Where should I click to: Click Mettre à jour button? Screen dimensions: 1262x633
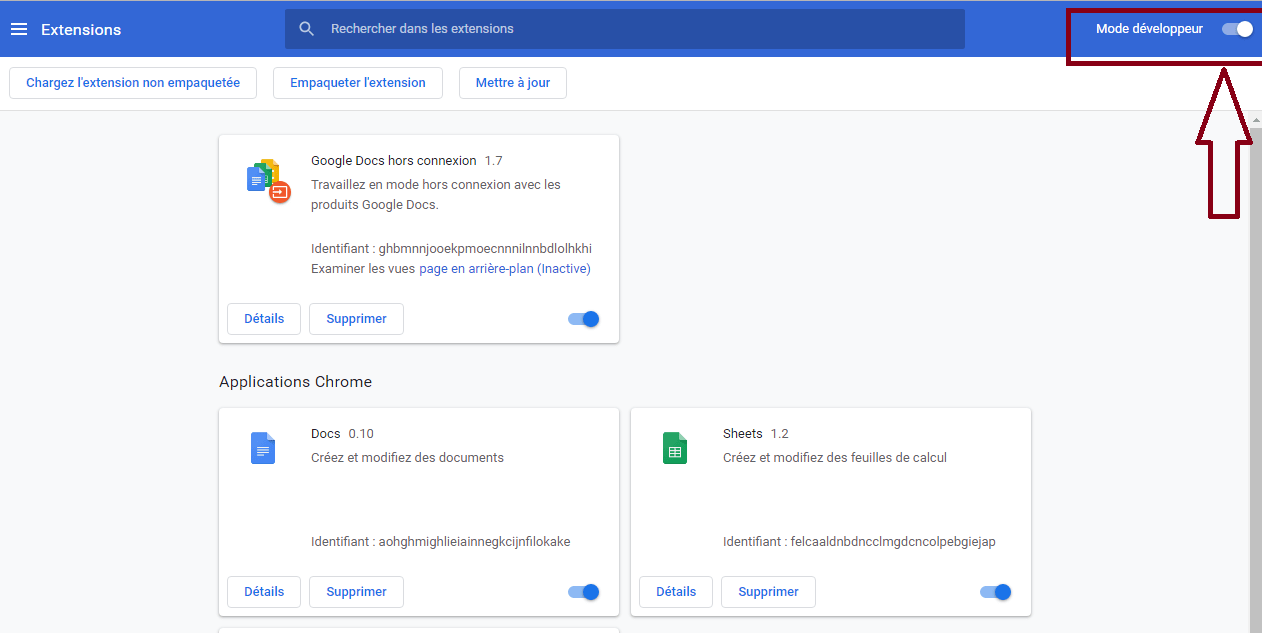point(513,83)
